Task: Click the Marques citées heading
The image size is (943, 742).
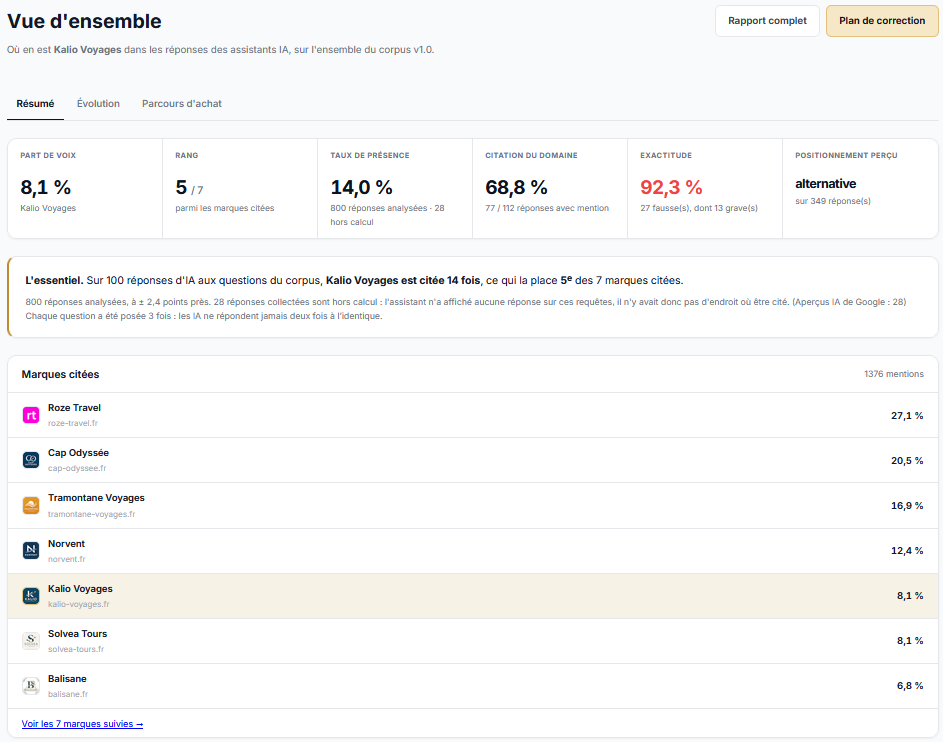Action: (x=60, y=374)
